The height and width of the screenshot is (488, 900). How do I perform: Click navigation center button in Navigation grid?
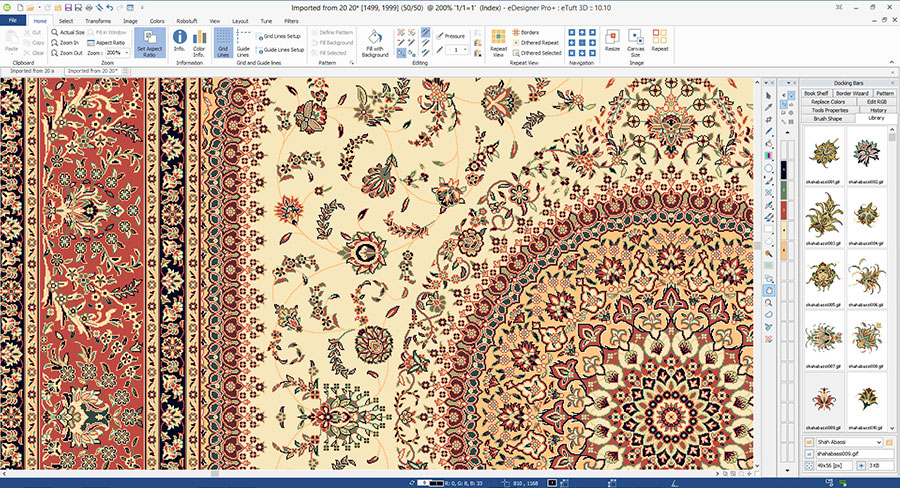(x=581, y=42)
